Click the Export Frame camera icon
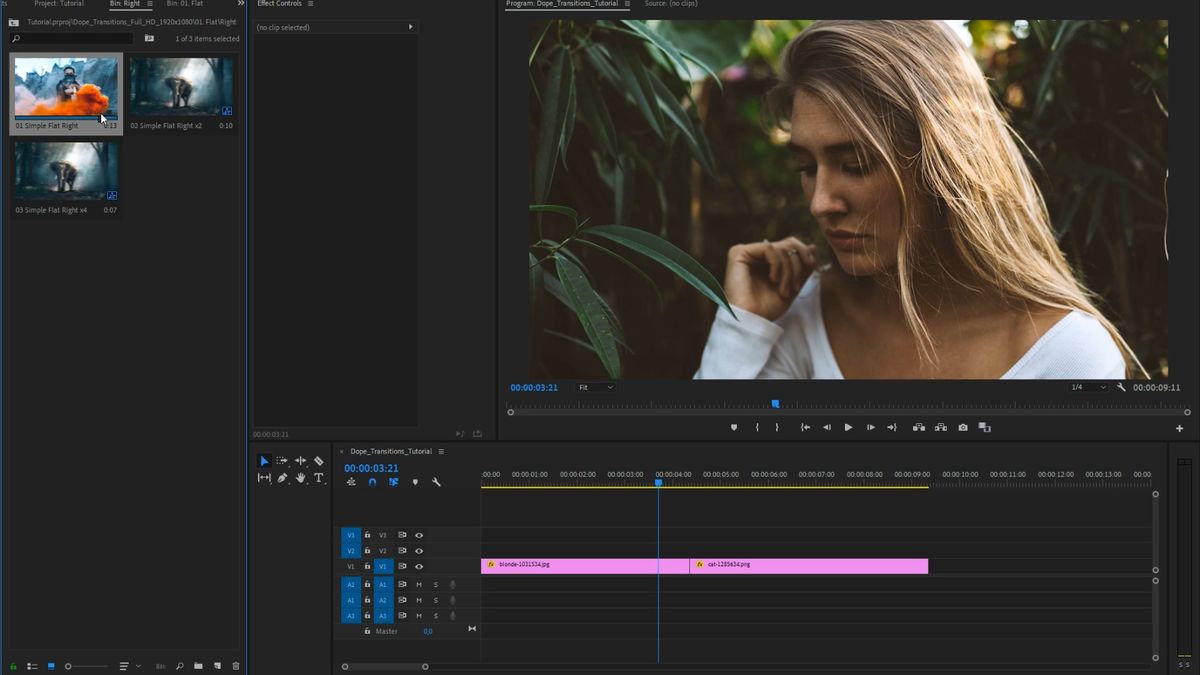1200x675 pixels. point(963,427)
